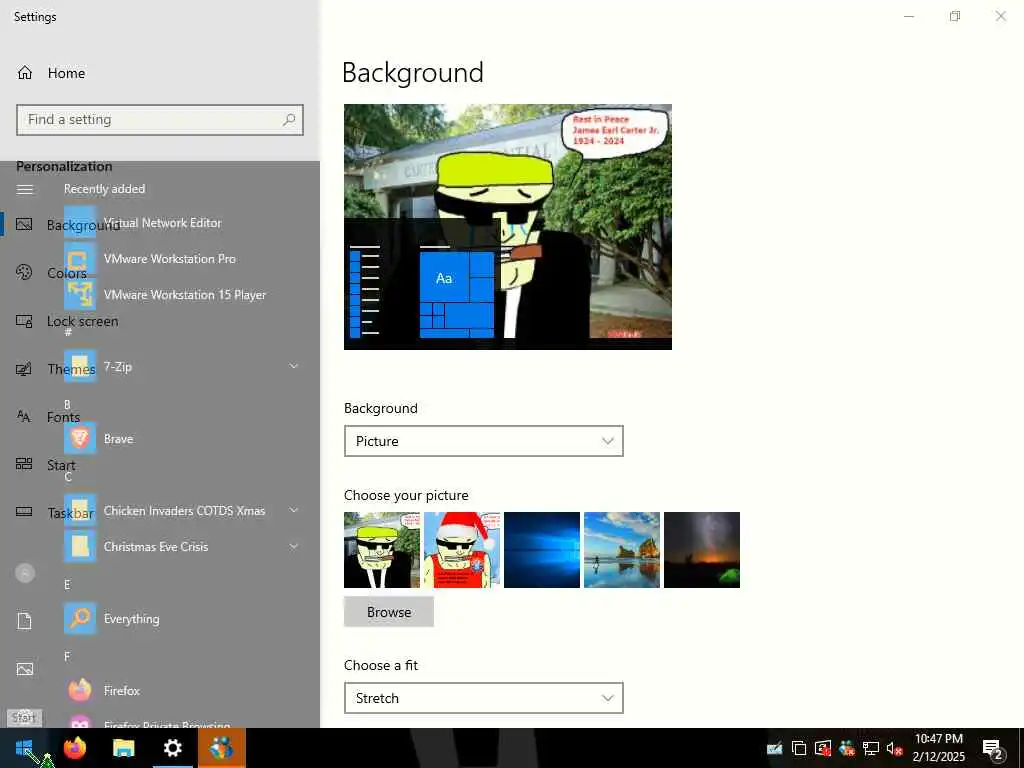Restore down the Settings window
Screen dimensions: 1024x768
click(x=955, y=16)
